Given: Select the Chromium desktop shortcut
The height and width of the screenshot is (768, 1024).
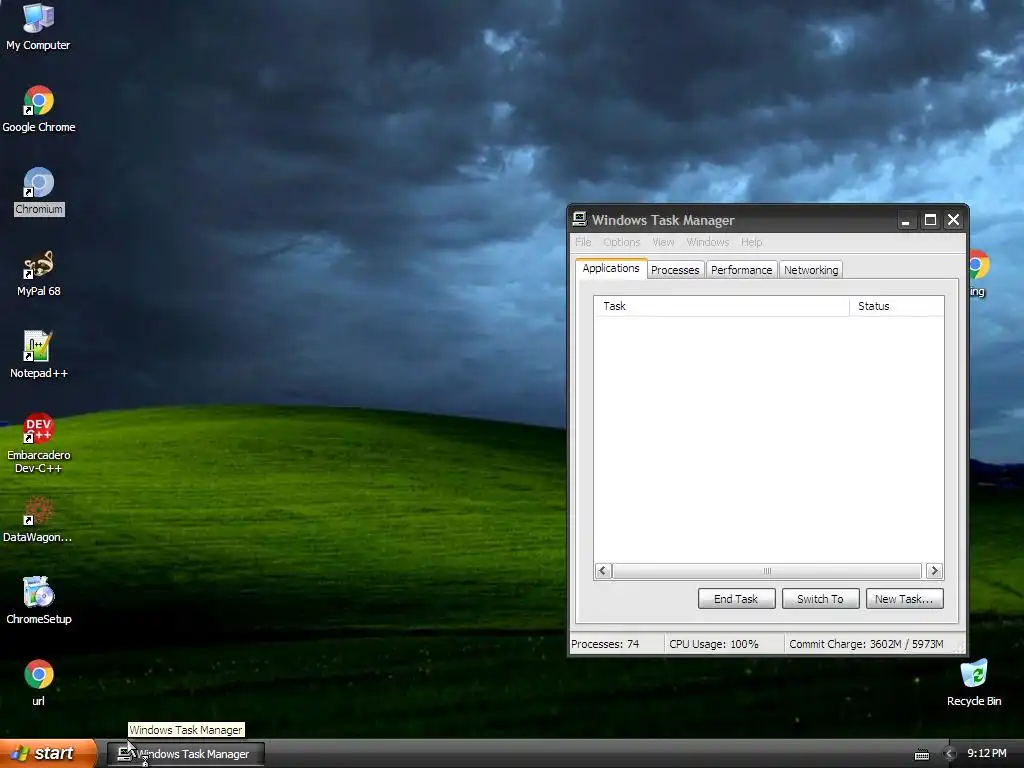Looking at the screenshot, I should 39,191.
